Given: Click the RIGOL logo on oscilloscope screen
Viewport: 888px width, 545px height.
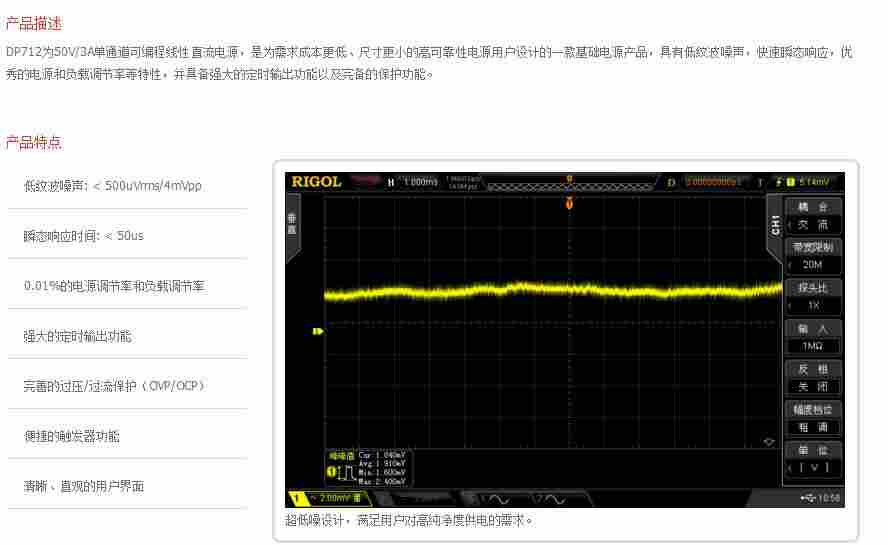Looking at the screenshot, I should (x=316, y=182).
